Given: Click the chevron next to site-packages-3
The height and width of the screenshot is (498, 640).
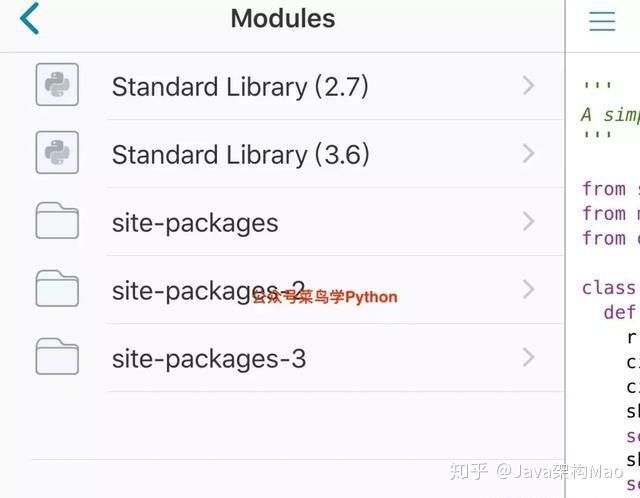Looking at the screenshot, I should (x=529, y=358).
